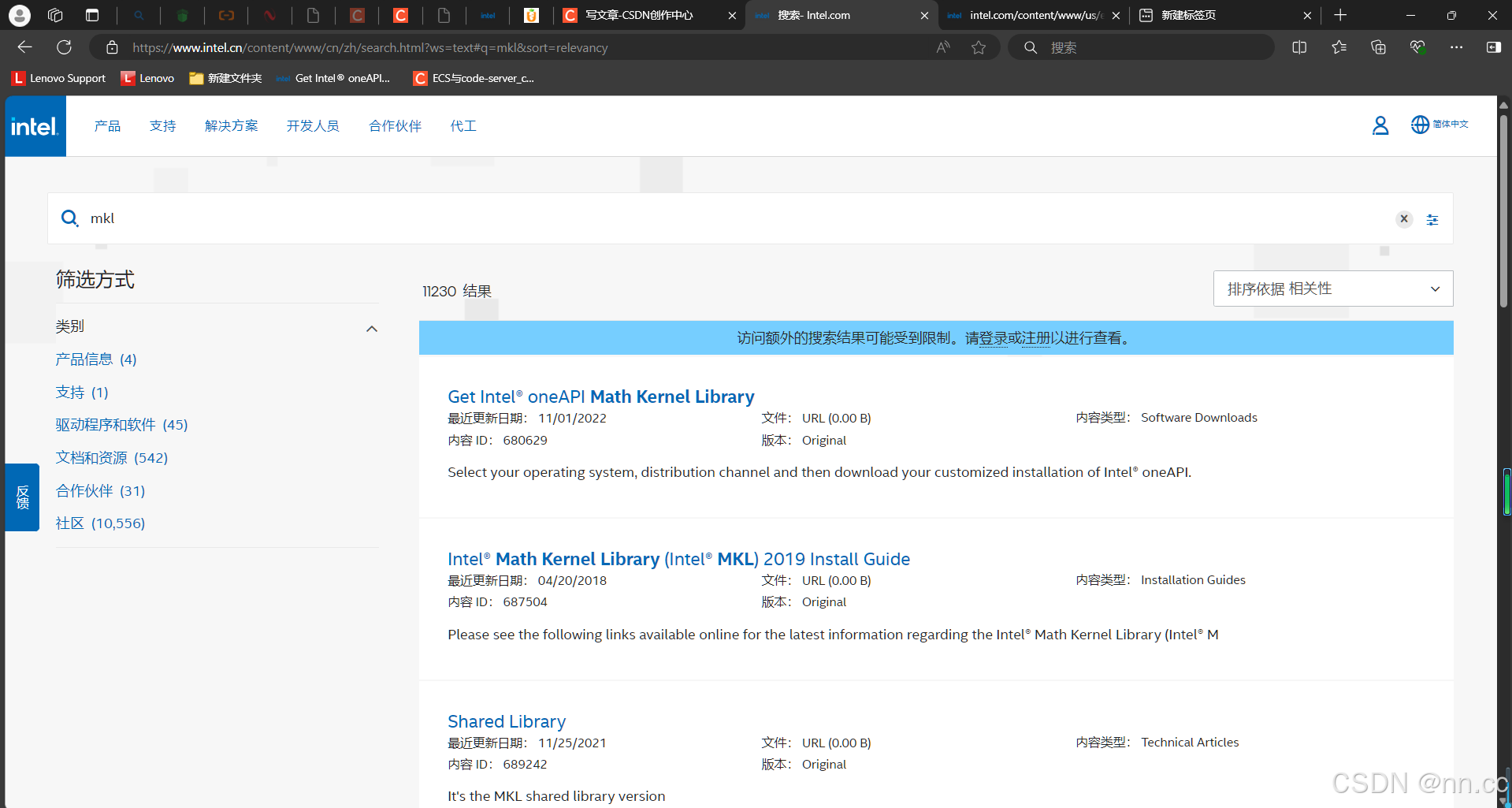Click the browser address bar URL
1512x808 pixels.
click(x=370, y=47)
